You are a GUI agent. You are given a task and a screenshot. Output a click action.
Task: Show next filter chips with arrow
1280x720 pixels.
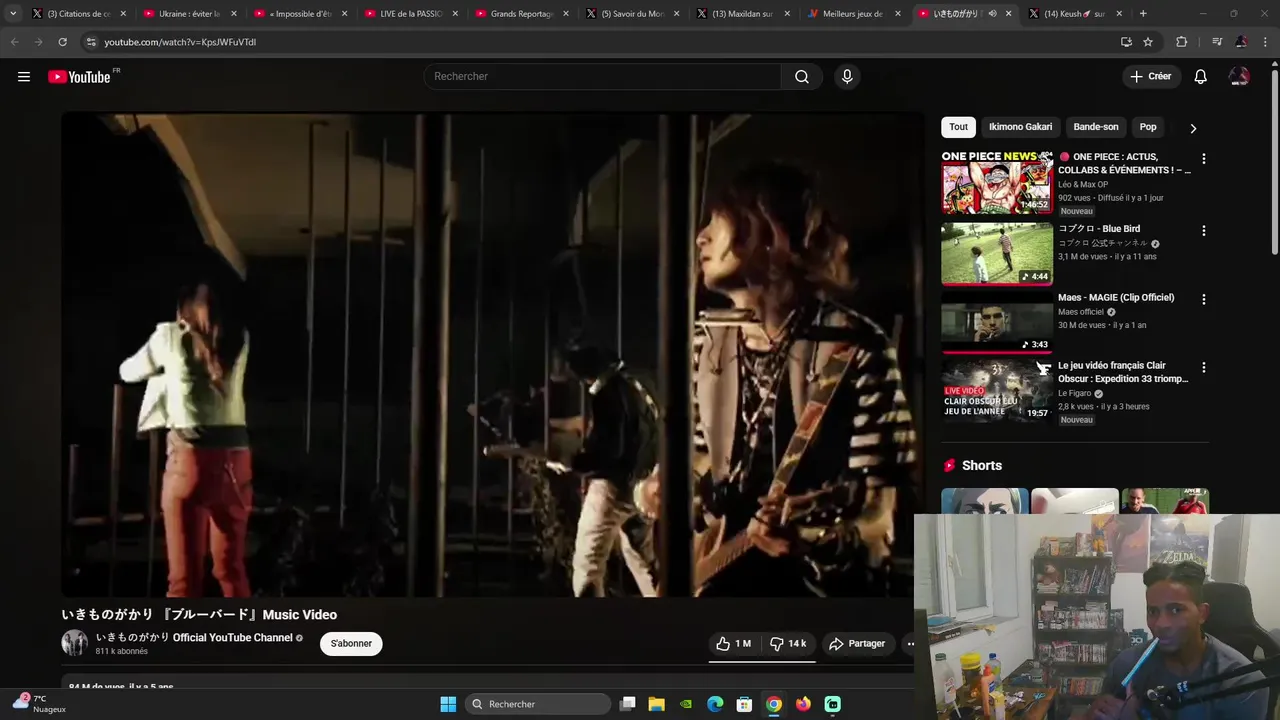coord(1192,128)
